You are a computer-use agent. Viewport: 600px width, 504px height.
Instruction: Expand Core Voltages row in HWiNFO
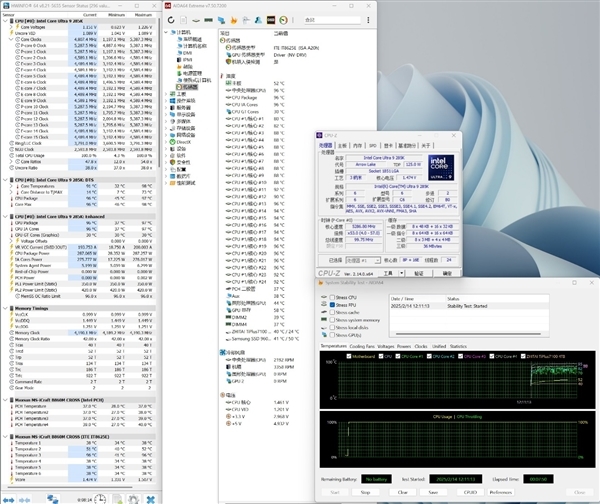tap(11, 27)
